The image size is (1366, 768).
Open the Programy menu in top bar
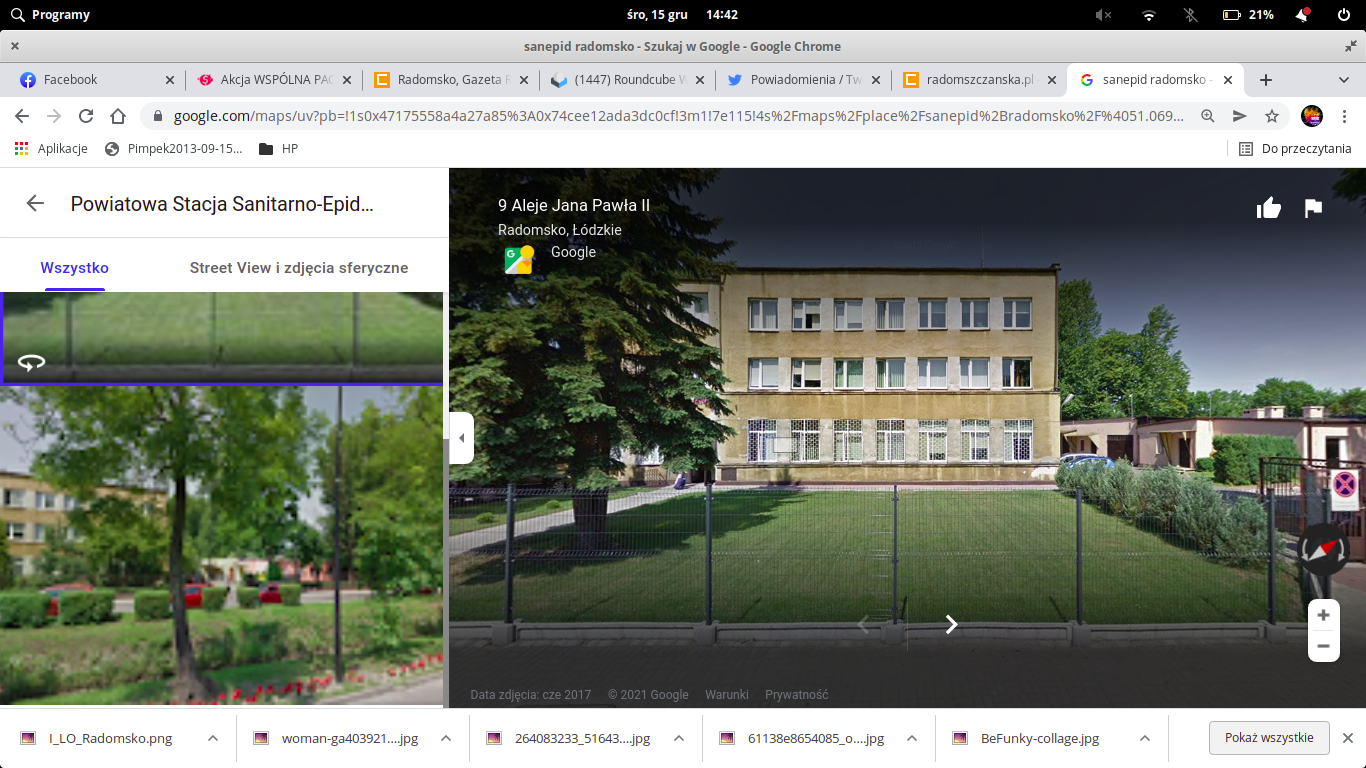50,15
